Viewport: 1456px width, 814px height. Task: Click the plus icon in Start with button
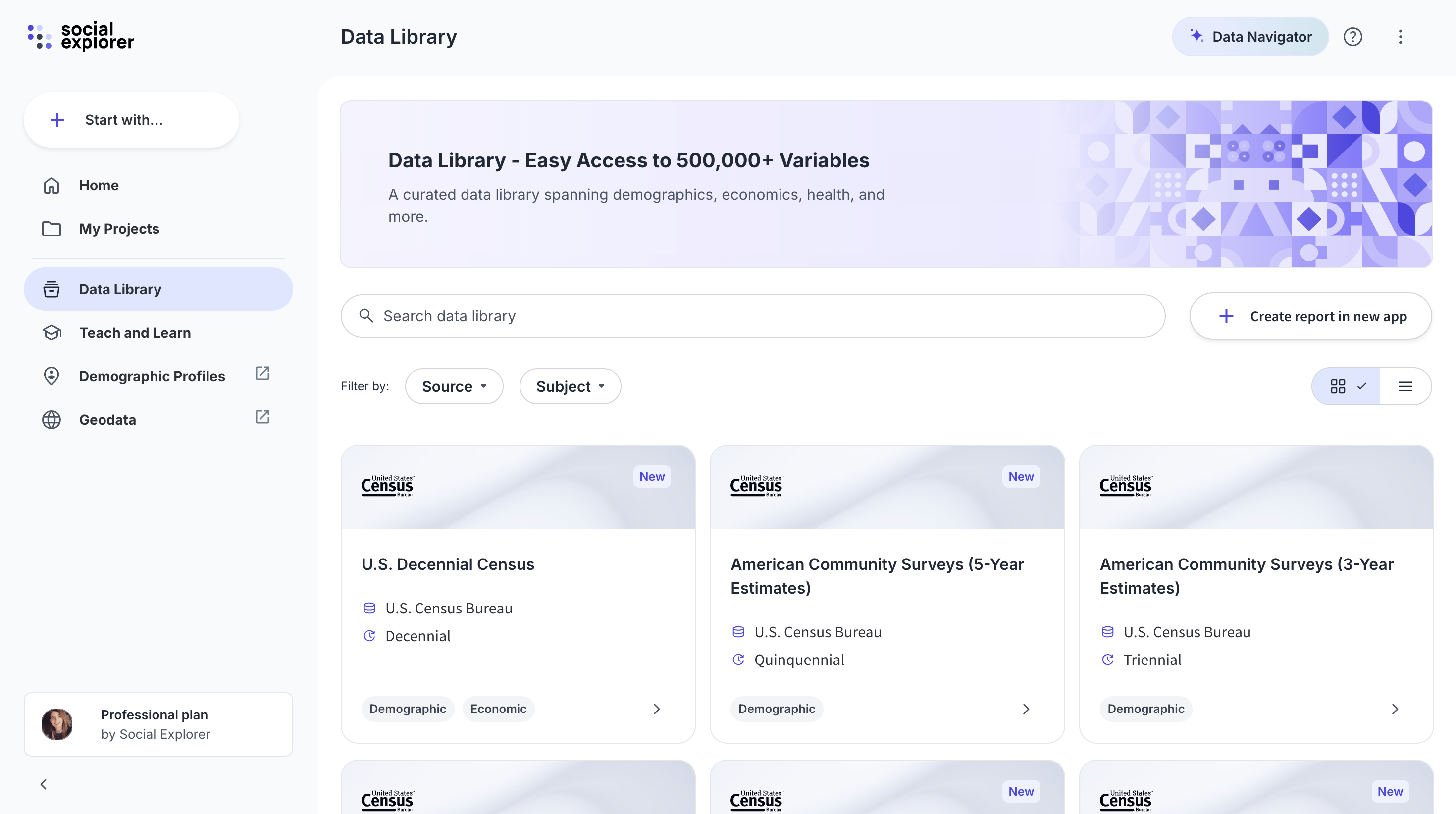pyautogui.click(x=57, y=120)
